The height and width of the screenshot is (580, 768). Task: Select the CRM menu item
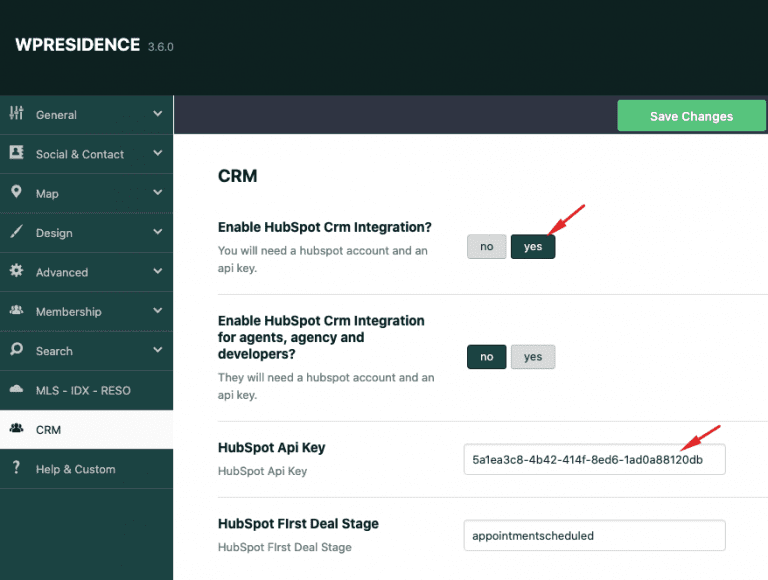point(86,430)
